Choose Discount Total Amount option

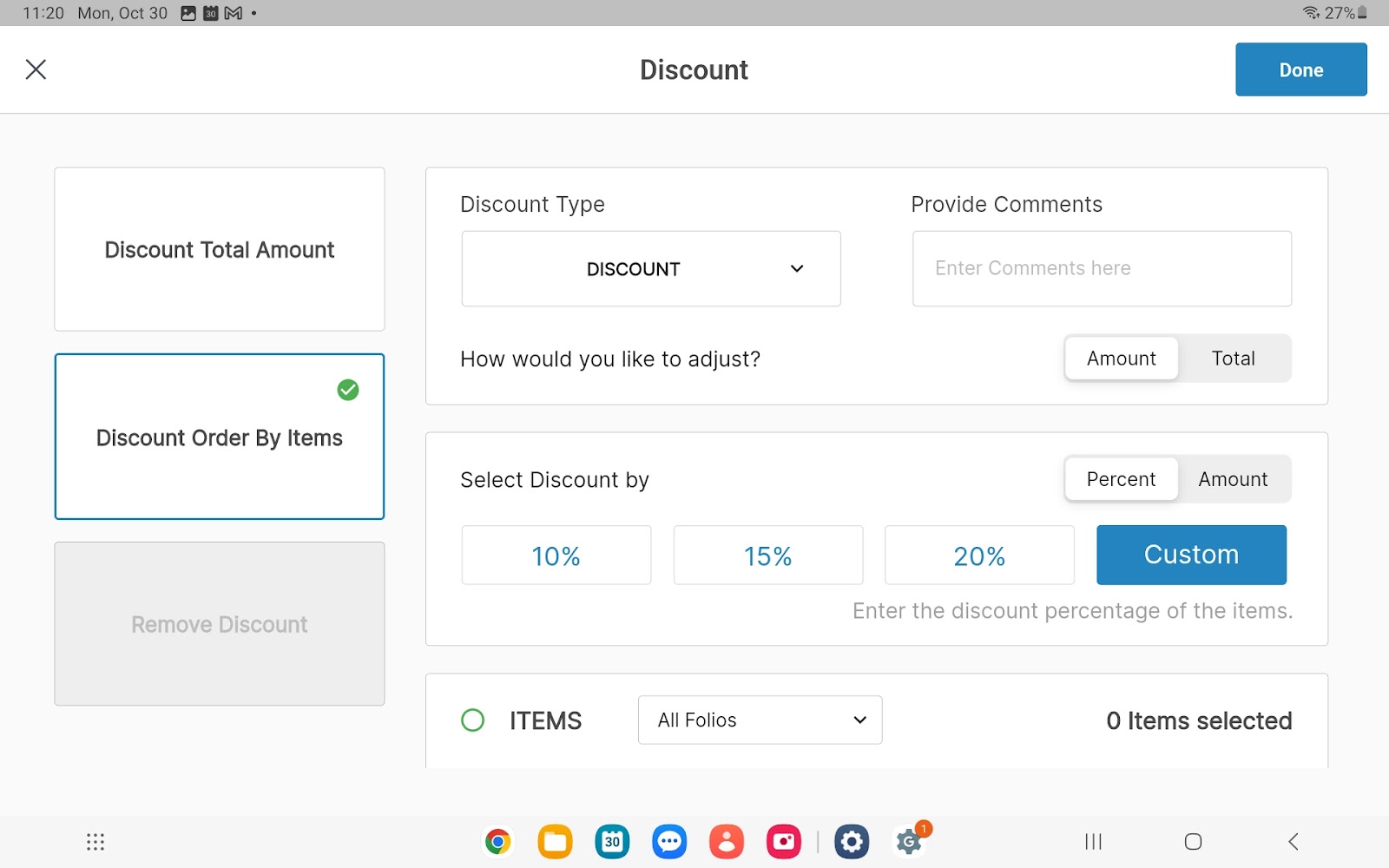pos(220,250)
